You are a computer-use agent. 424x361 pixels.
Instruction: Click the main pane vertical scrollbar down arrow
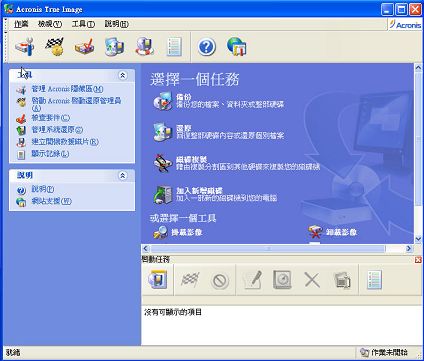click(418, 239)
